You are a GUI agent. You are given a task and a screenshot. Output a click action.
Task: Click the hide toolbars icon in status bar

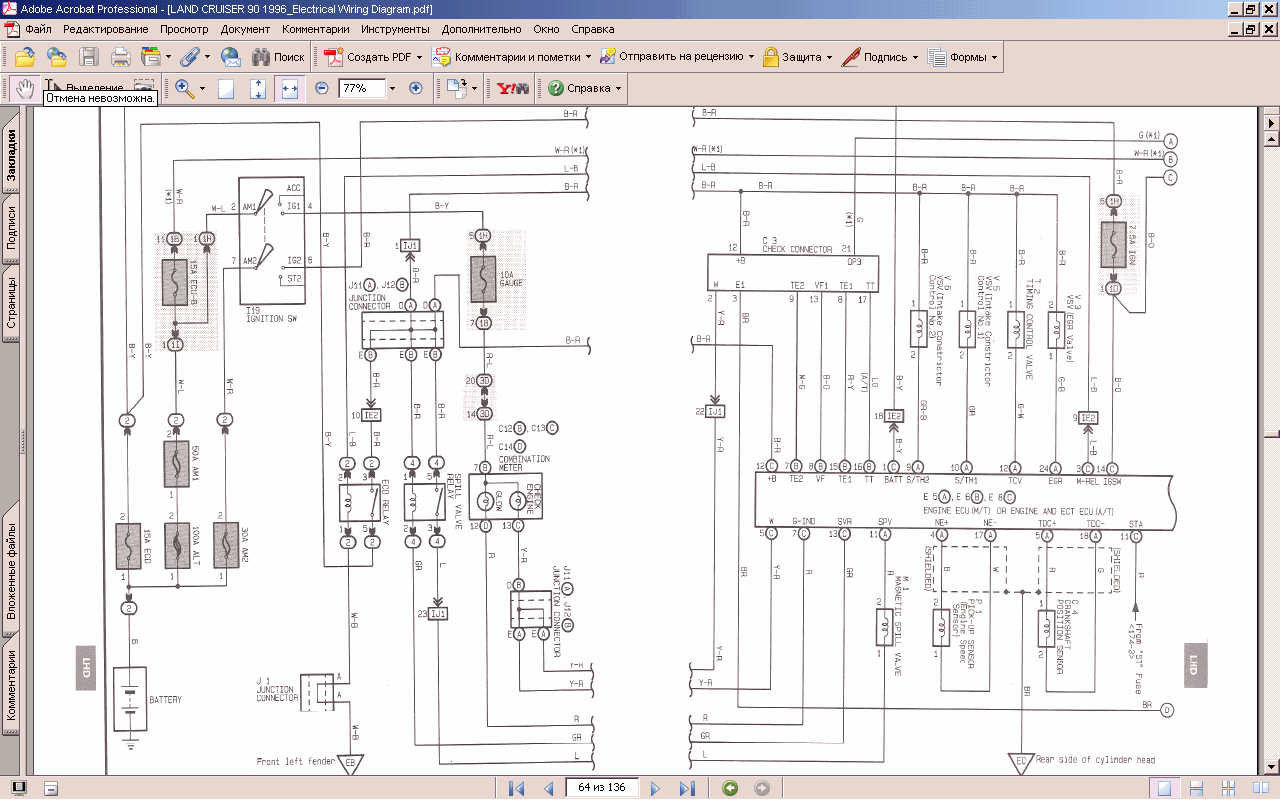pos(50,788)
